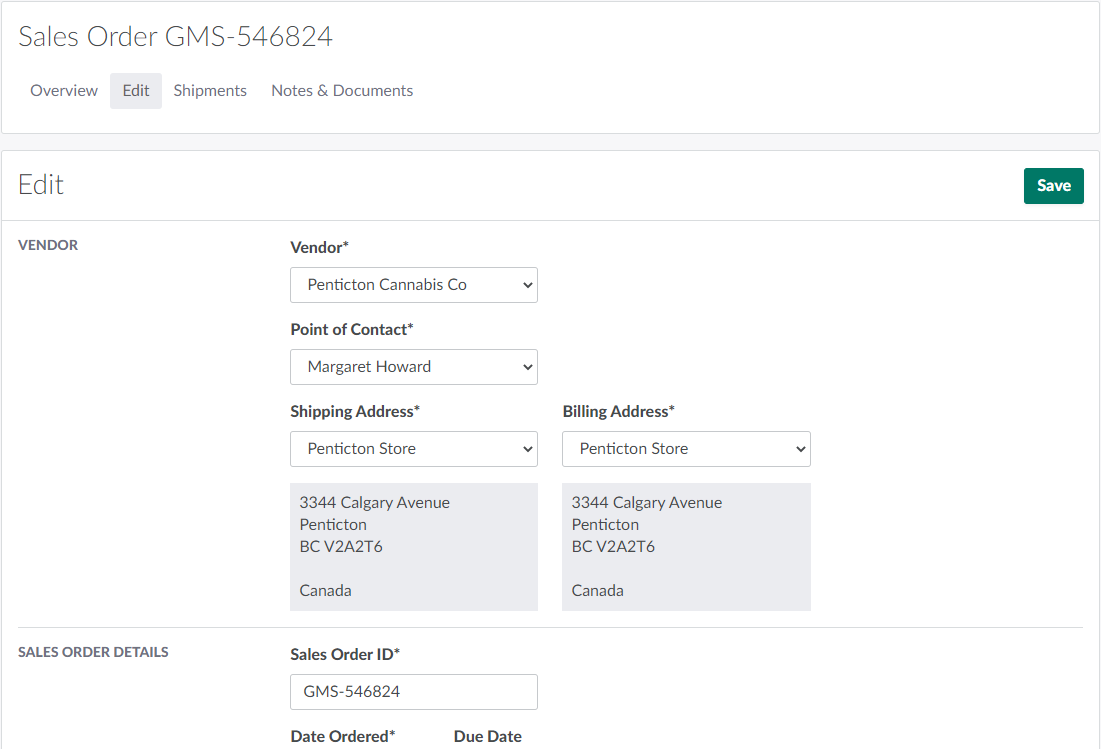Select the Edit tab
The height and width of the screenshot is (749, 1101).
coord(136,91)
